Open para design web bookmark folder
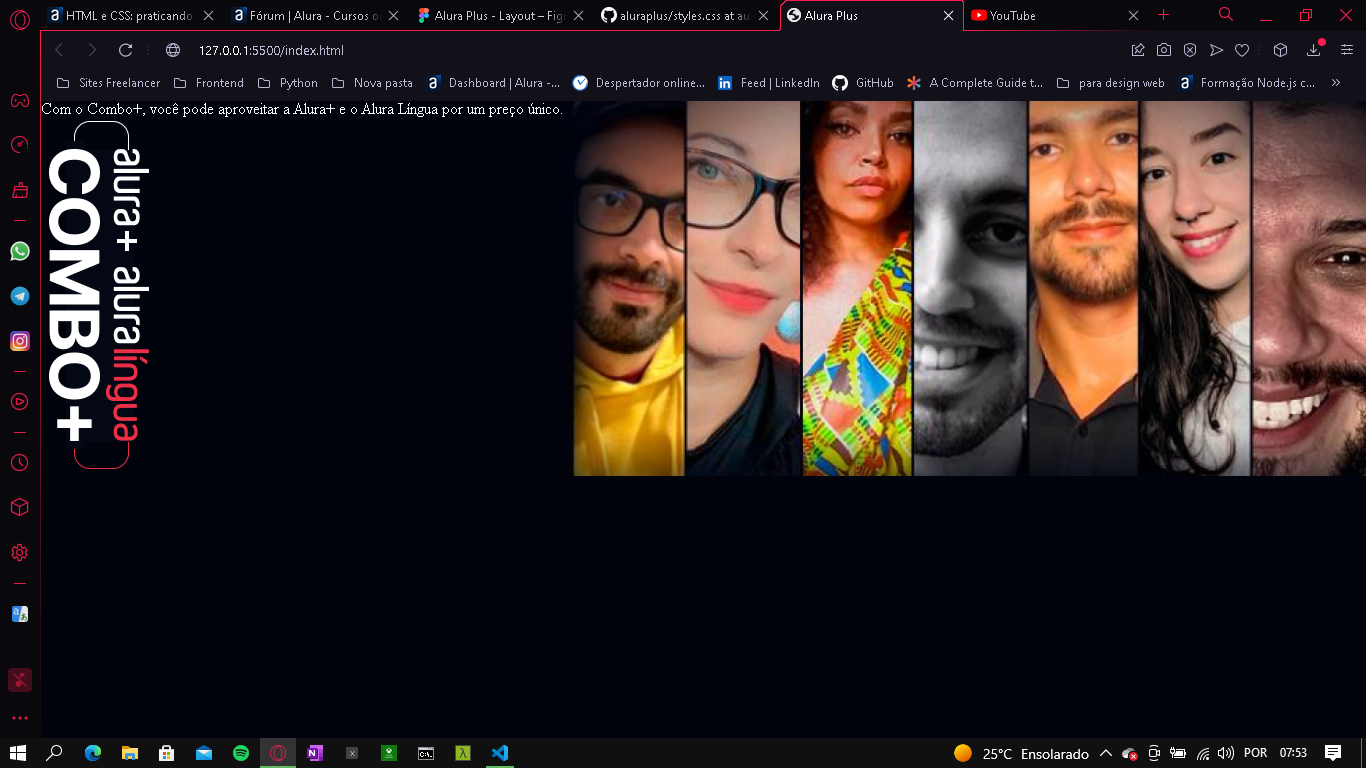Viewport: 1366px width, 768px height. [x=1110, y=83]
